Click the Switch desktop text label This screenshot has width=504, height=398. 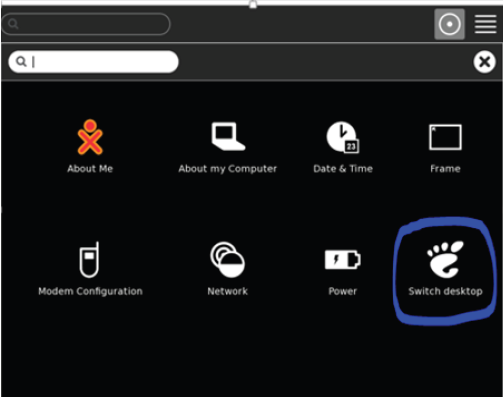click(446, 291)
